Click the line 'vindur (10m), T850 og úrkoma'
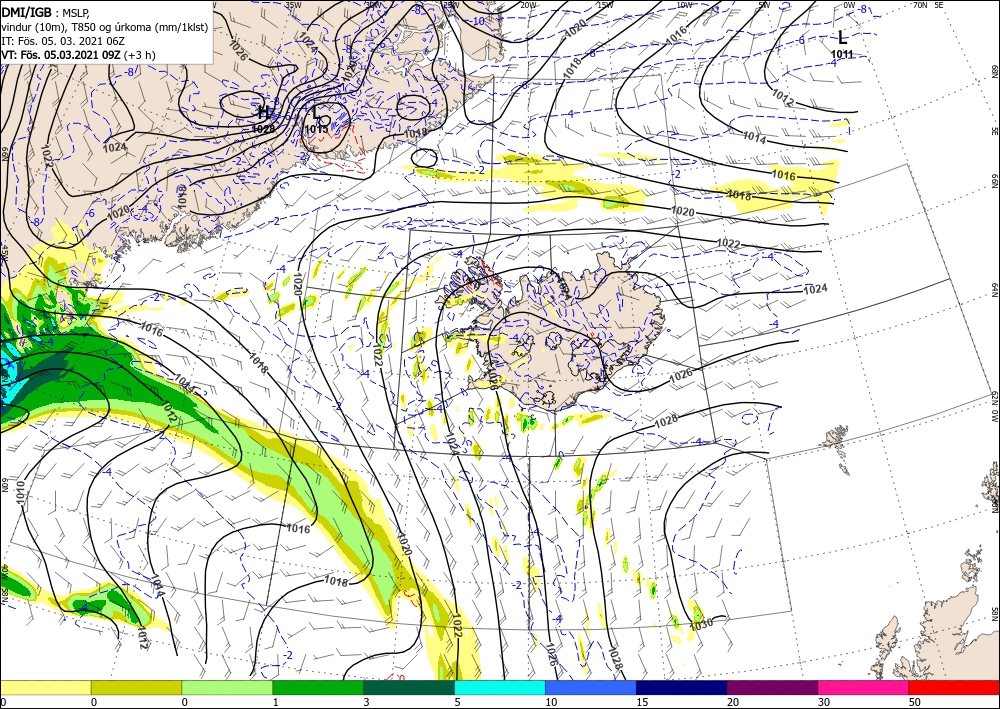The height and width of the screenshot is (709, 1000). pos(76,27)
